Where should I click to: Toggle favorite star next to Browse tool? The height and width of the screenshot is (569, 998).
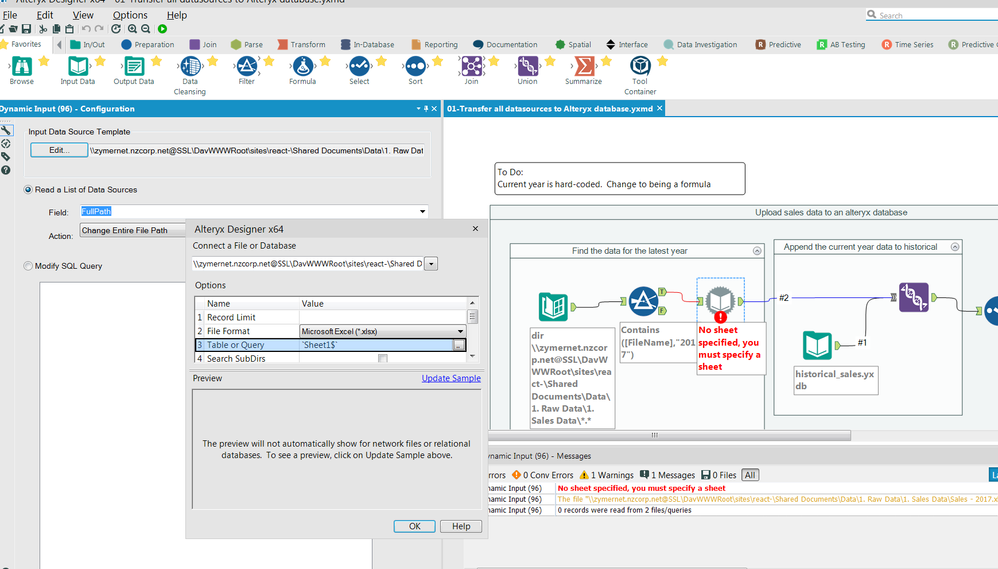click(44, 61)
